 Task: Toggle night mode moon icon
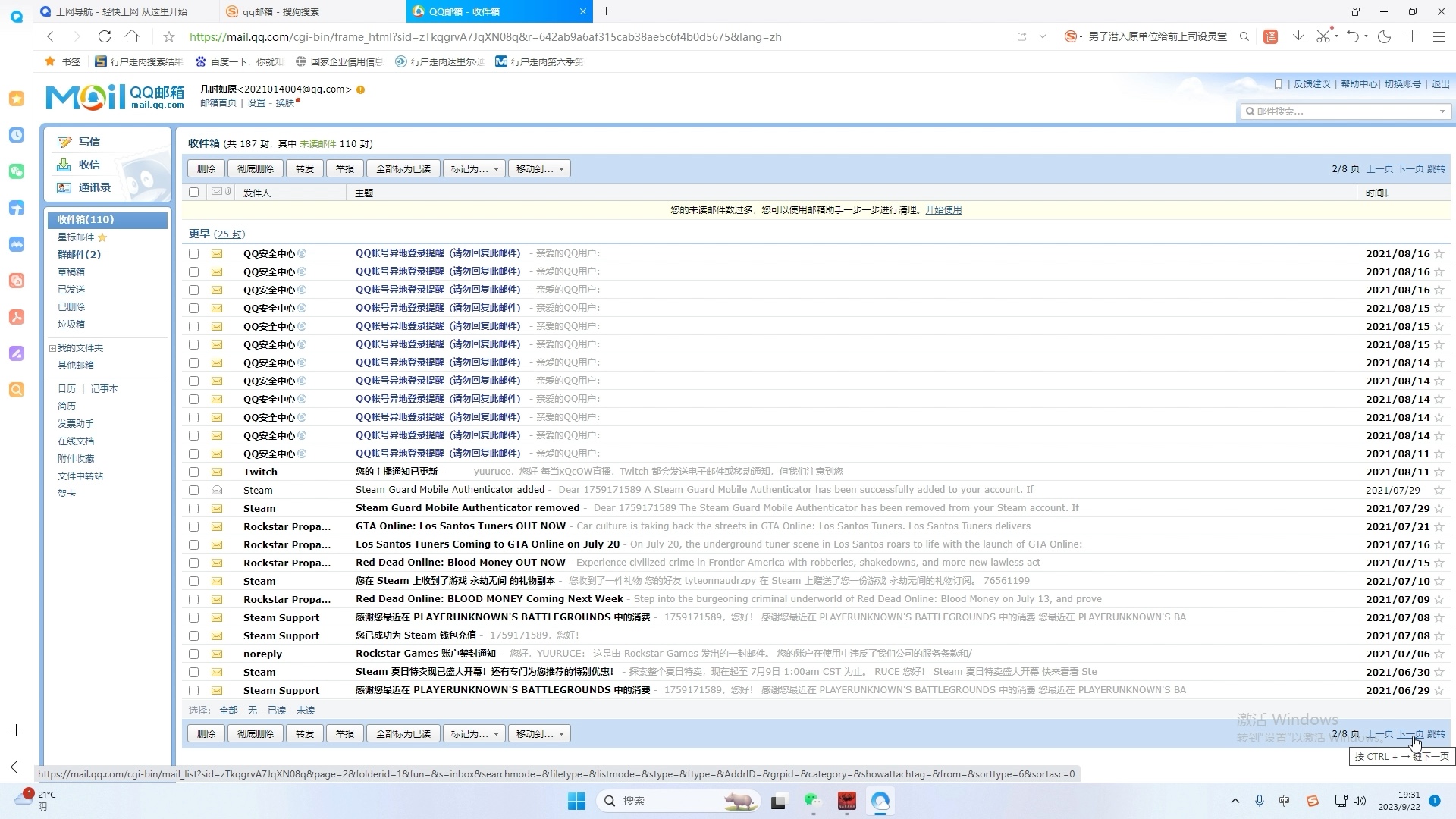tap(1385, 36)
